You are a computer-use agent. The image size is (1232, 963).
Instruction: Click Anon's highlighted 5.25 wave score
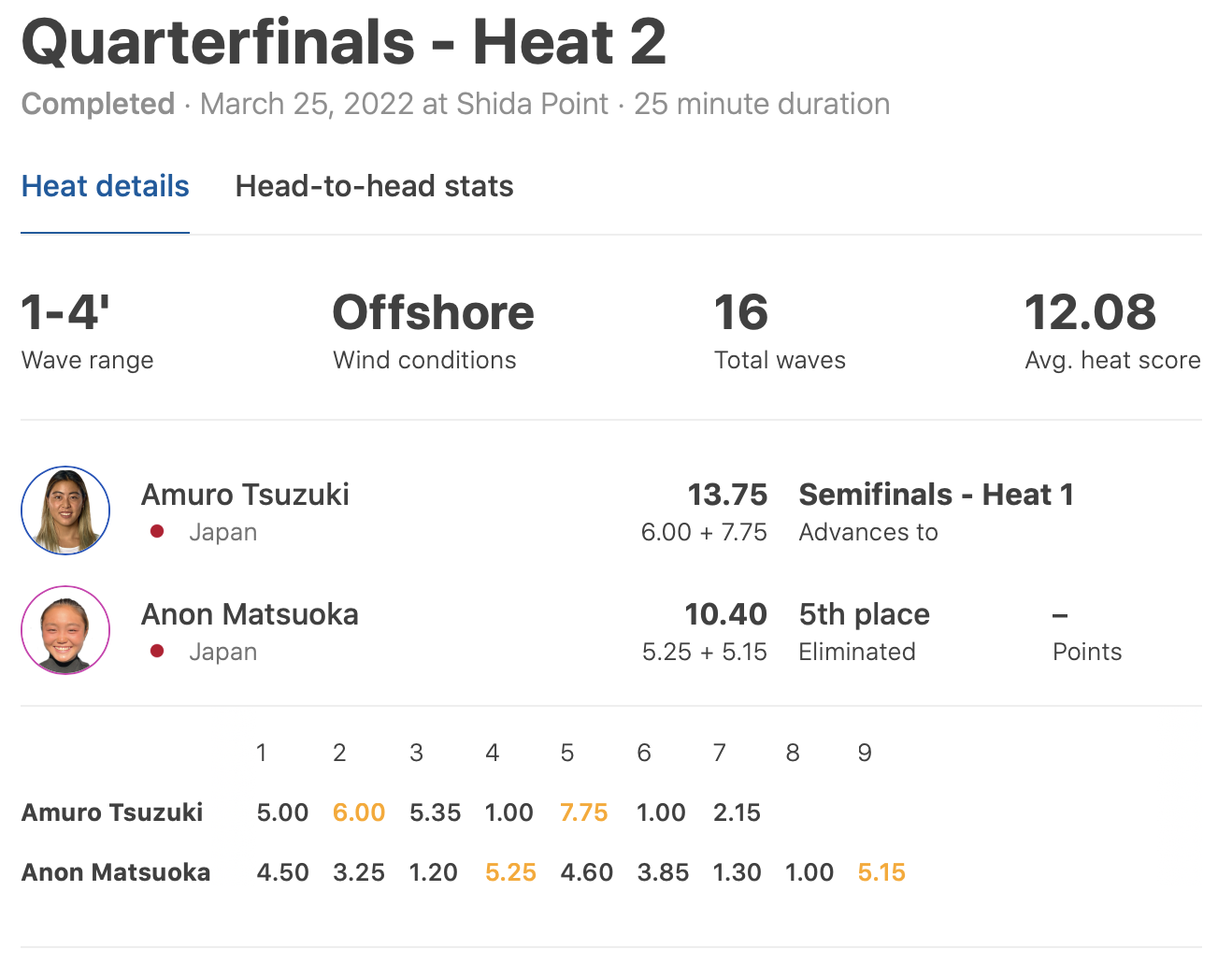coord(510,872)
